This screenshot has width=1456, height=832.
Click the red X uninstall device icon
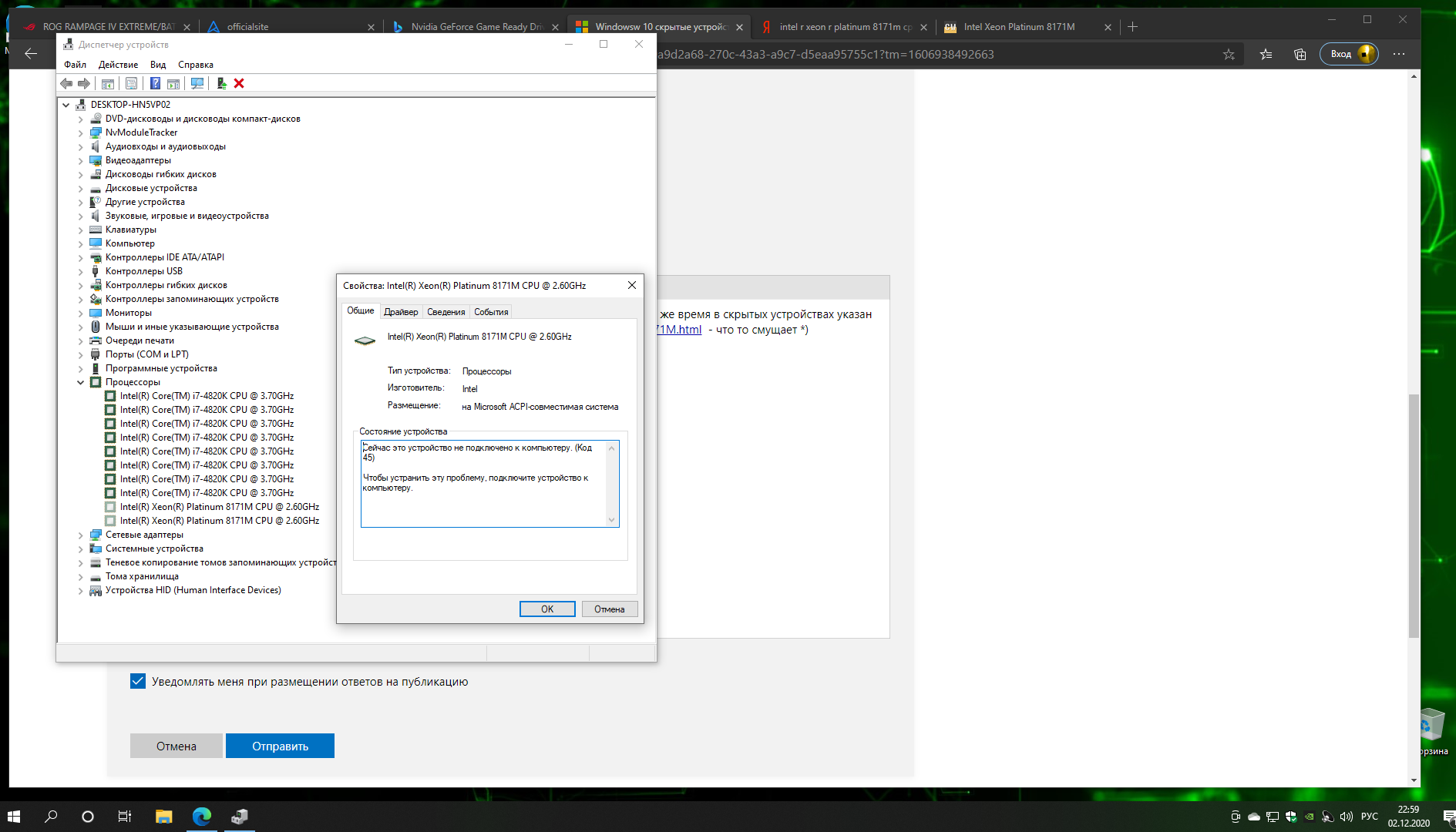(239, 83)
